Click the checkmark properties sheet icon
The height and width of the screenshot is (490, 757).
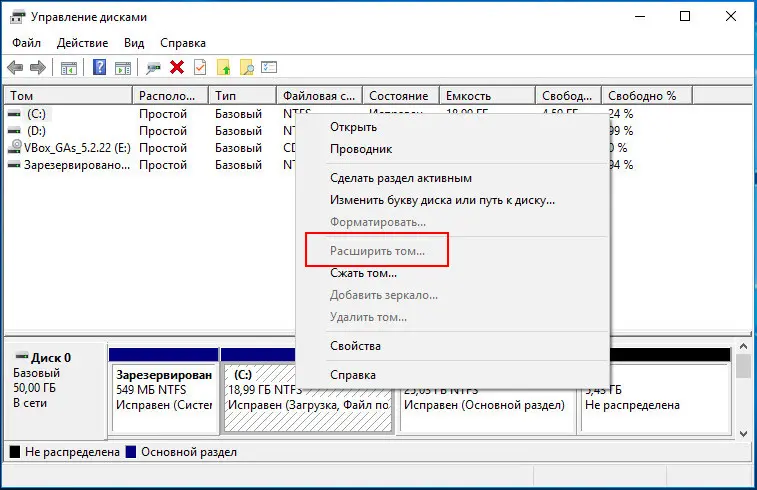[200, 67]
